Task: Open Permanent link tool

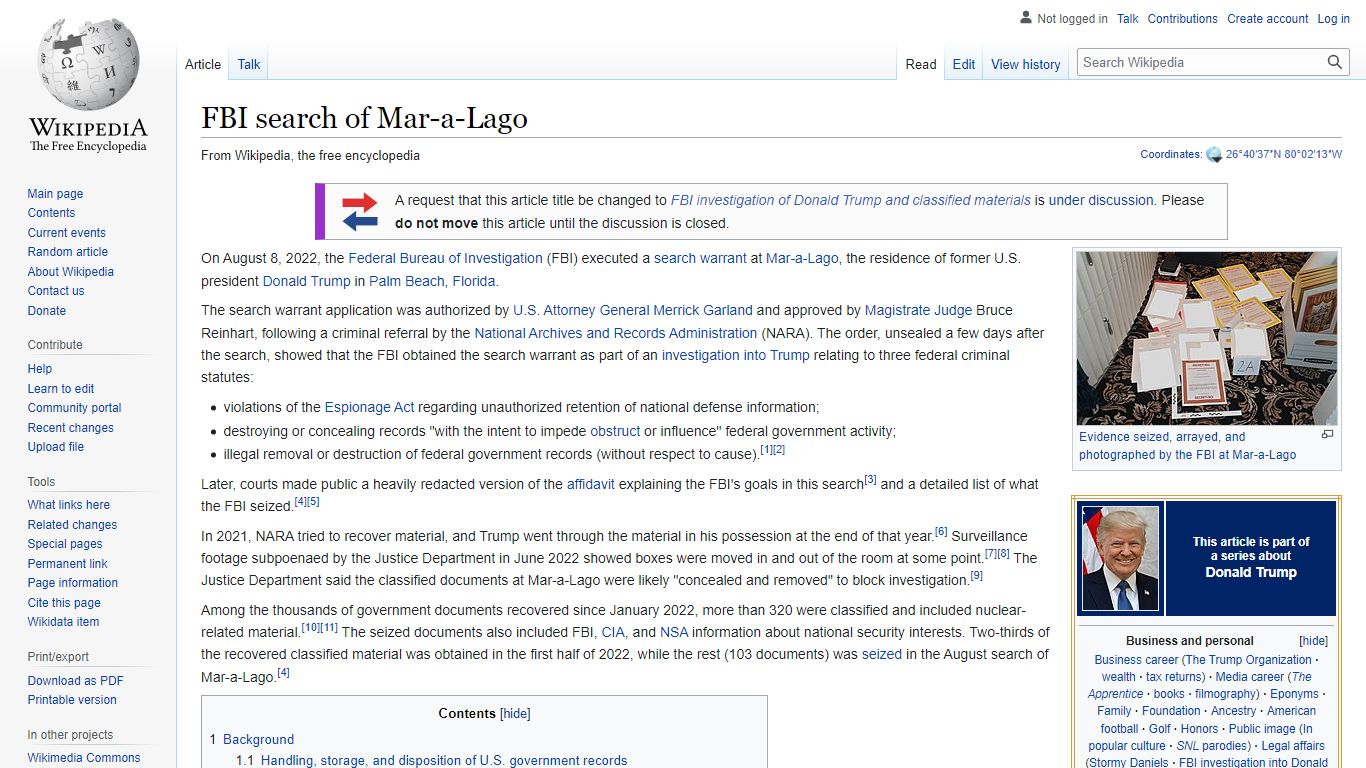Action: tap(67, 564)
